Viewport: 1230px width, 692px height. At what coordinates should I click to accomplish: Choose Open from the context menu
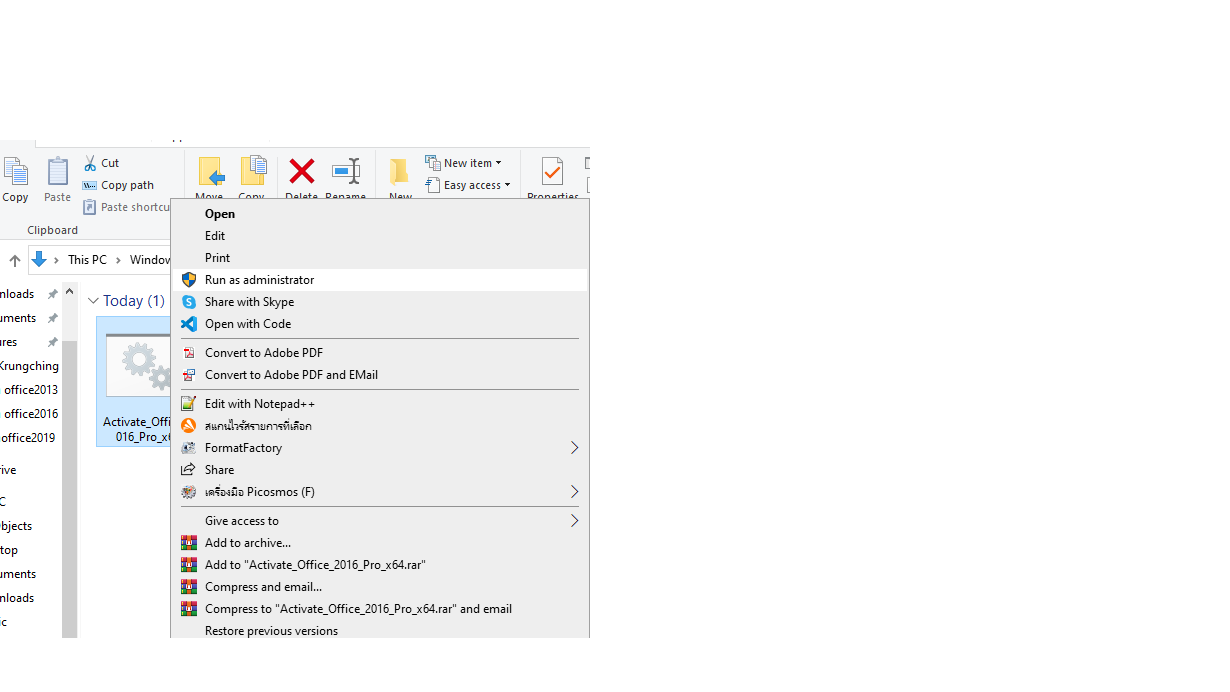[x=380, y=214]
